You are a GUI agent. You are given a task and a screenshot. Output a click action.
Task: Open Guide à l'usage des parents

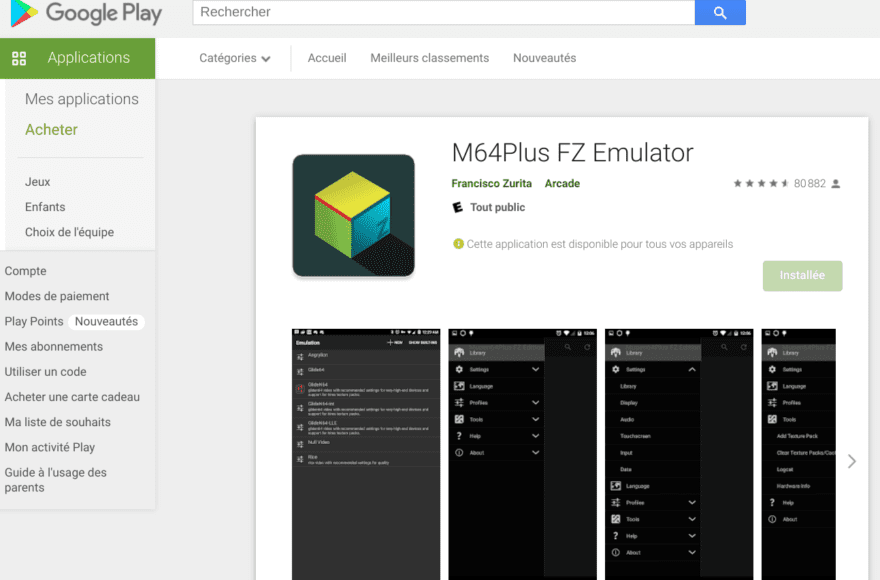(56, 480)
